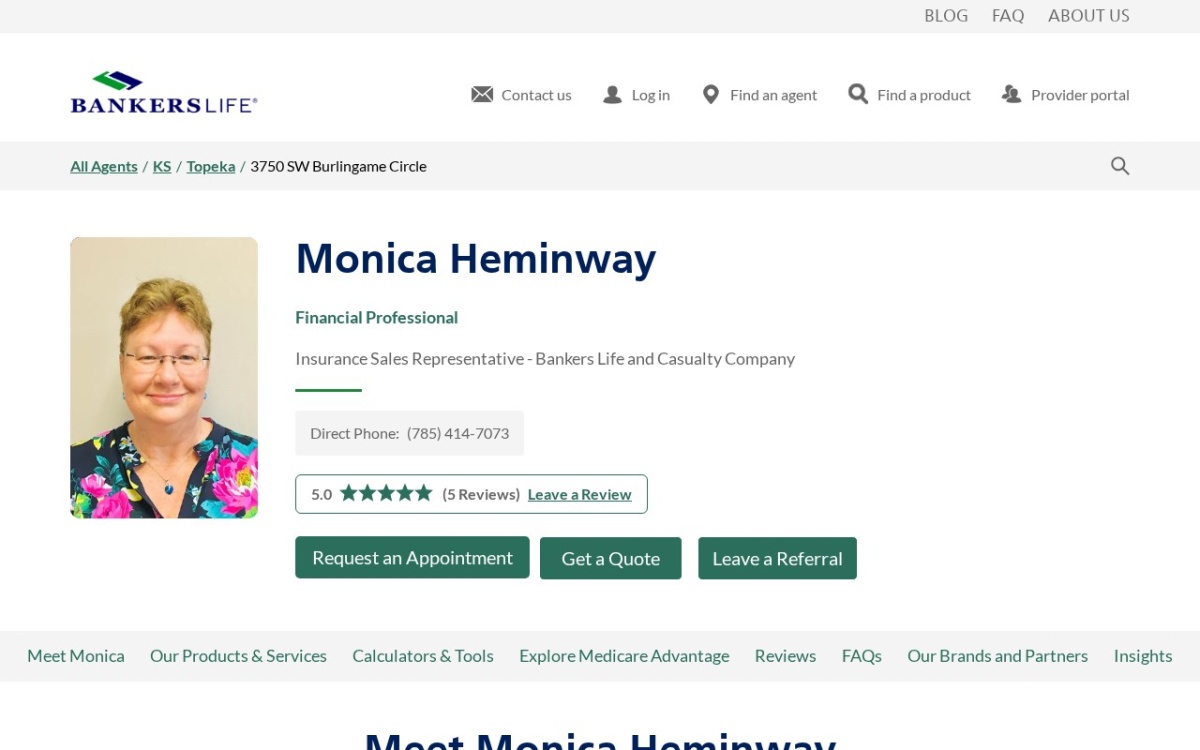1200x750 pixels.
Task: Go to the KS breadcrumb link
Action: pos(162,166)
